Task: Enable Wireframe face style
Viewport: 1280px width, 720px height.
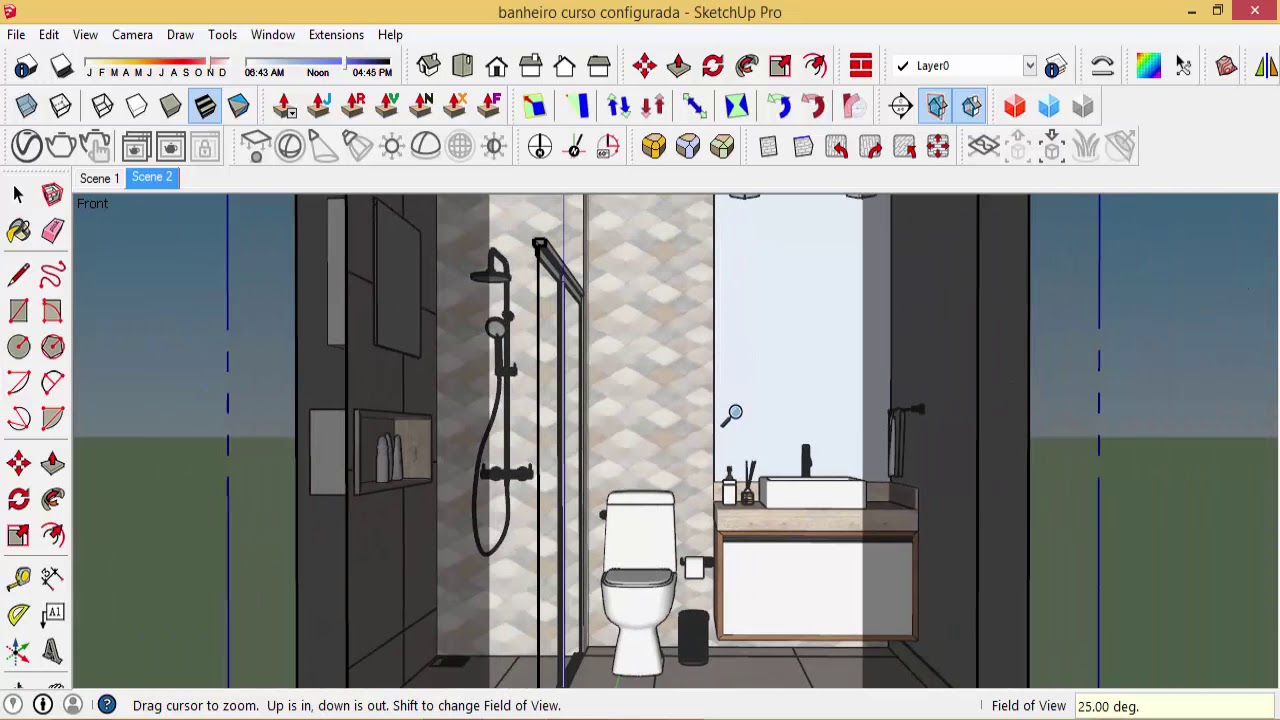Action: 102,106
